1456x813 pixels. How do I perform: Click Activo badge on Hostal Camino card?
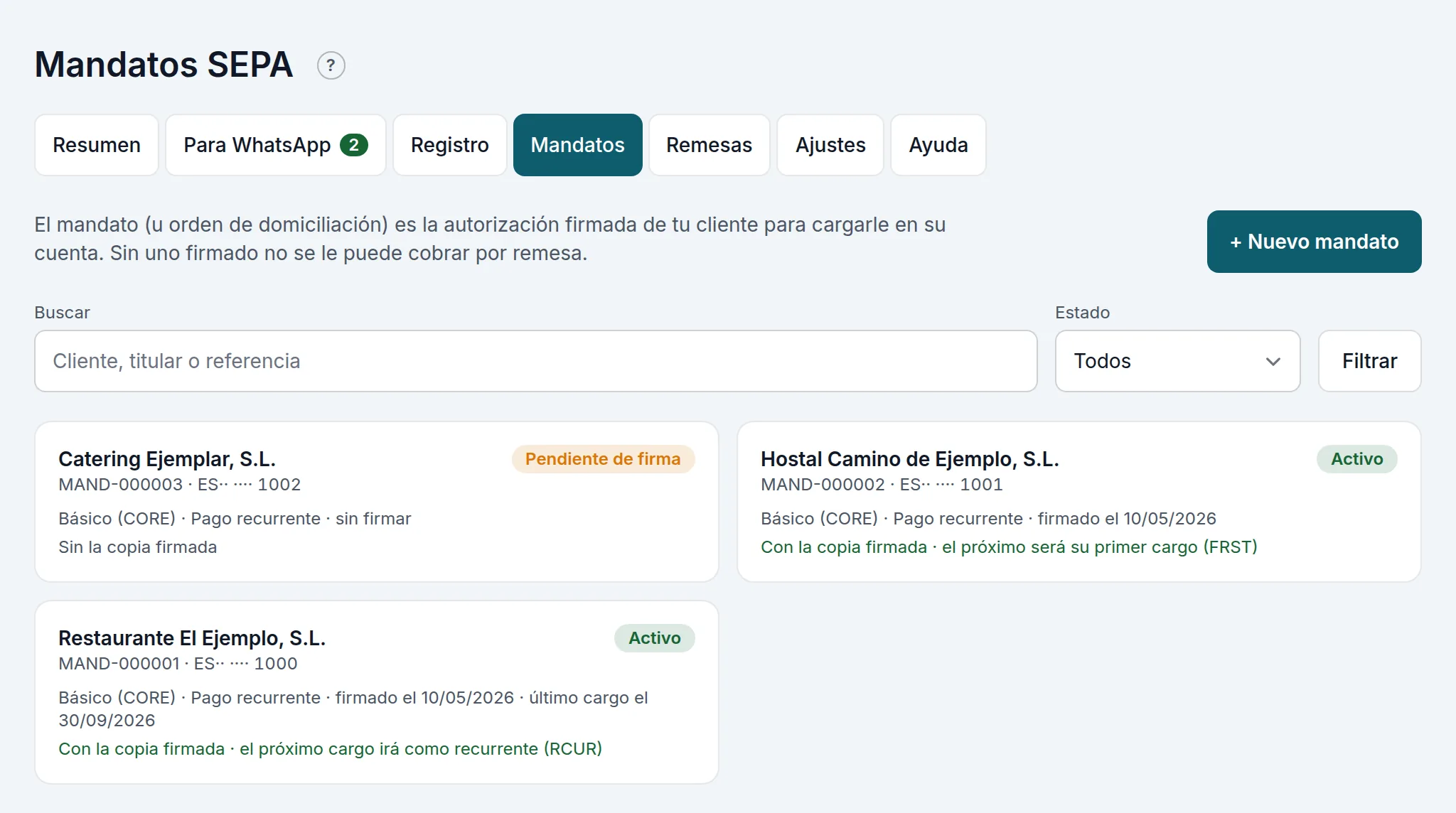[1357, 459]
